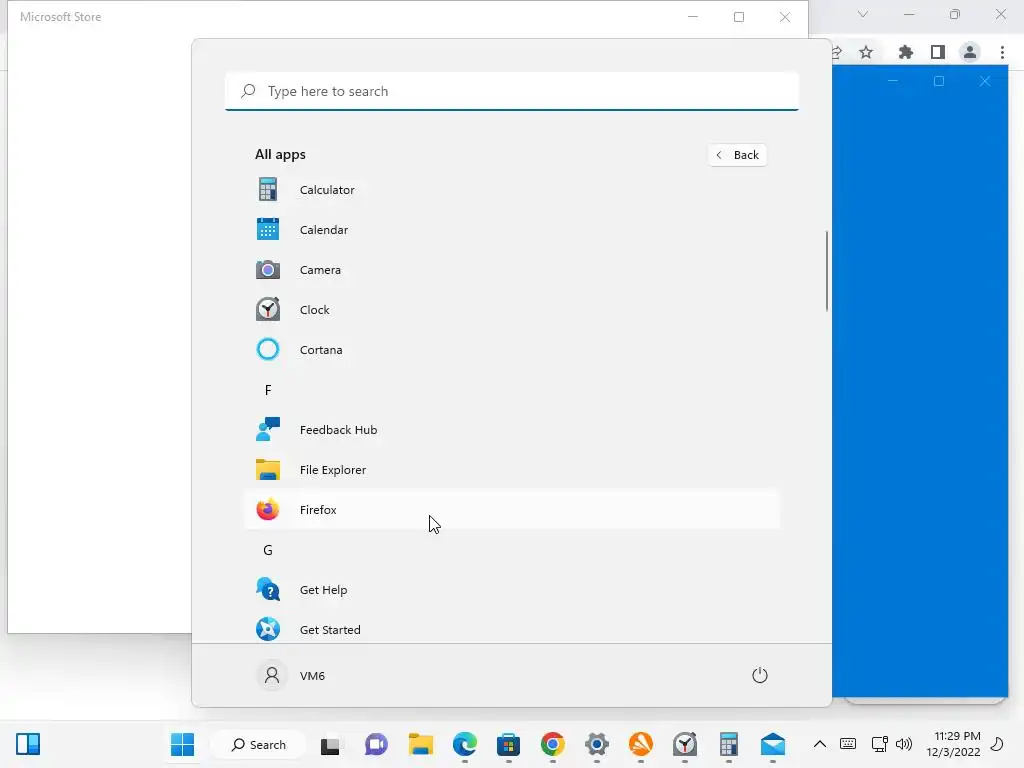Switch to Microsoft Edge on taskbar
This screenshot has height=768, width=1024.
[464, 744]
